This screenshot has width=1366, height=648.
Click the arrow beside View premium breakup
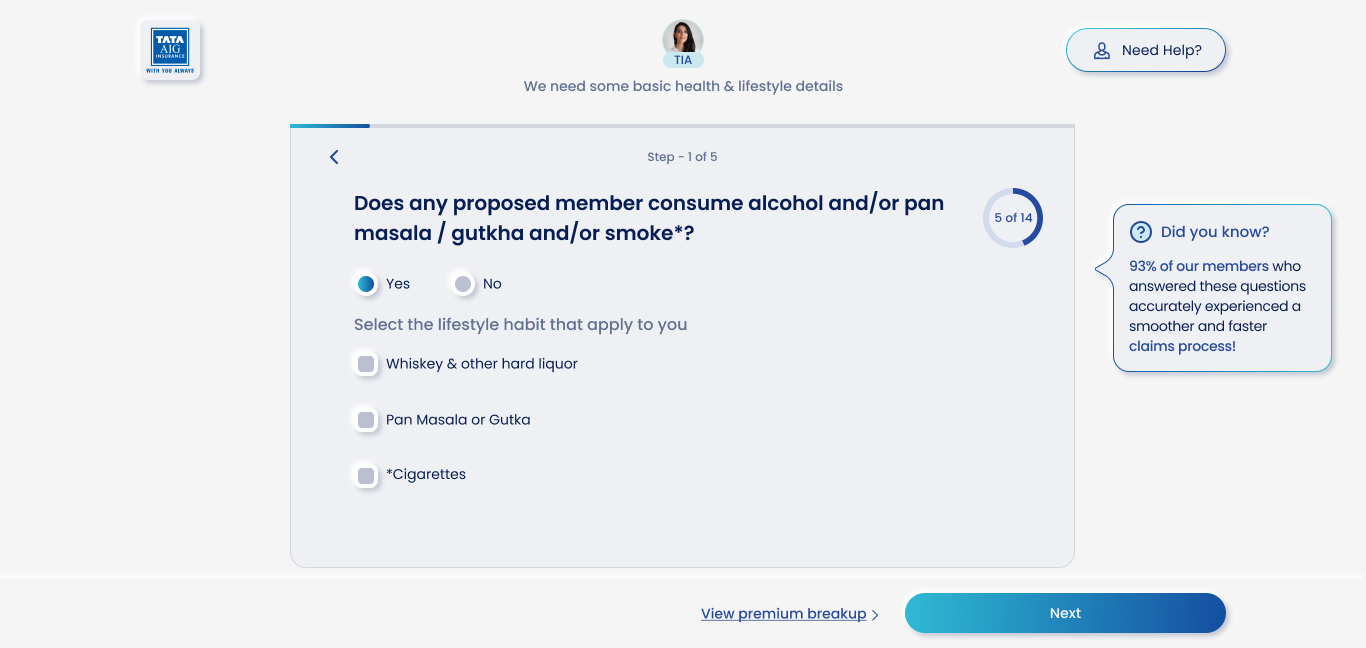point(875,615)
